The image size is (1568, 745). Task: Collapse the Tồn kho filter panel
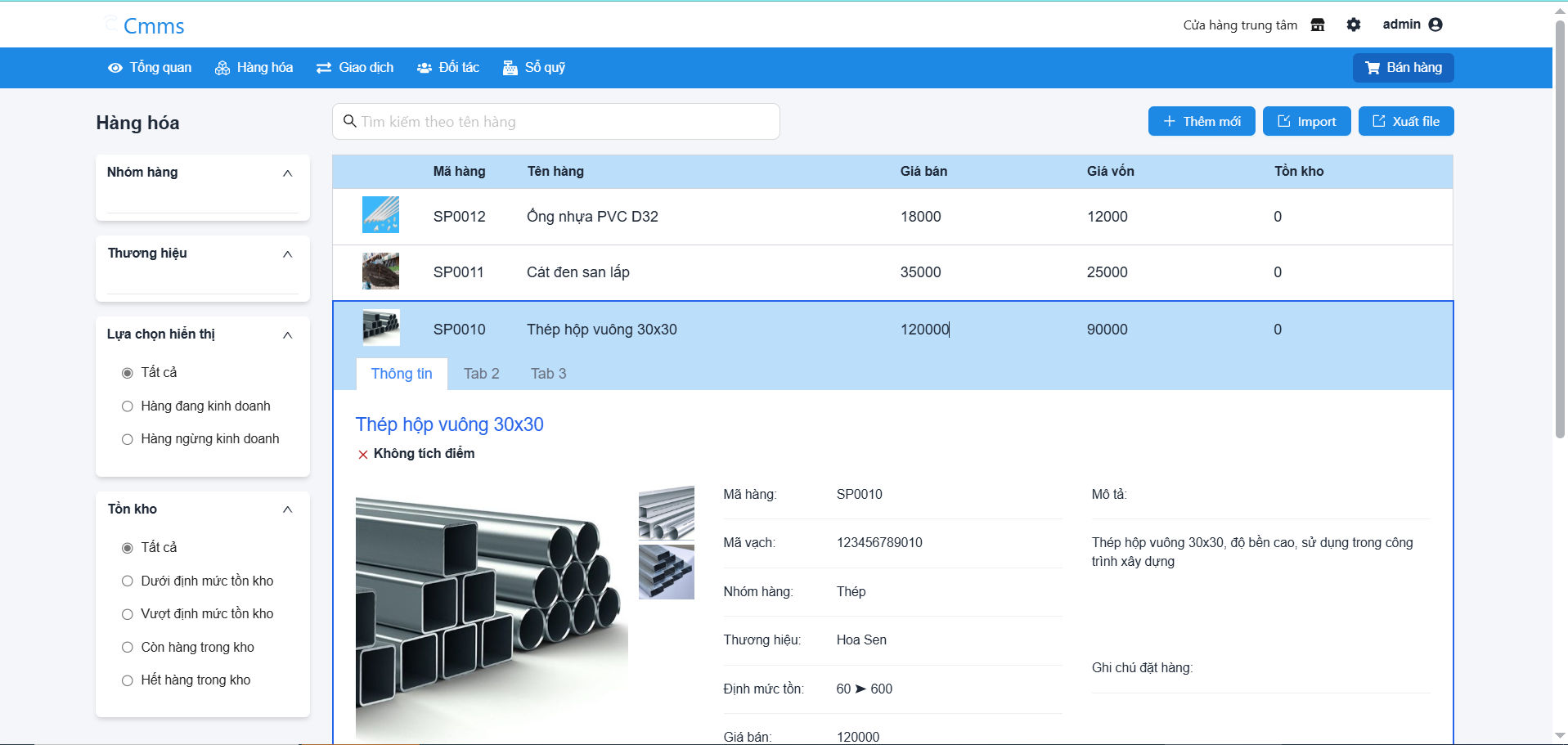pos(287,509)
